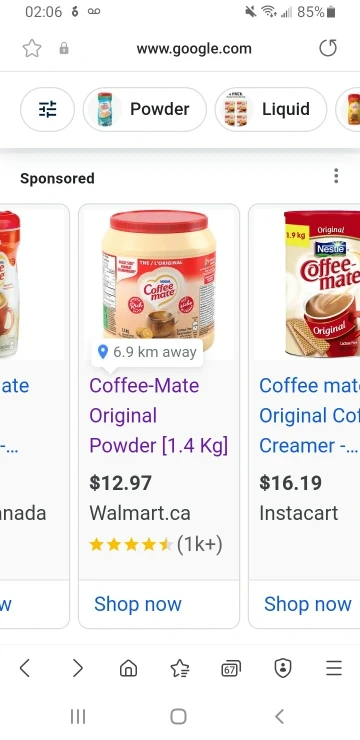
Task: Tap the www.google.com address bar
Action: click(x=194, y=49)
